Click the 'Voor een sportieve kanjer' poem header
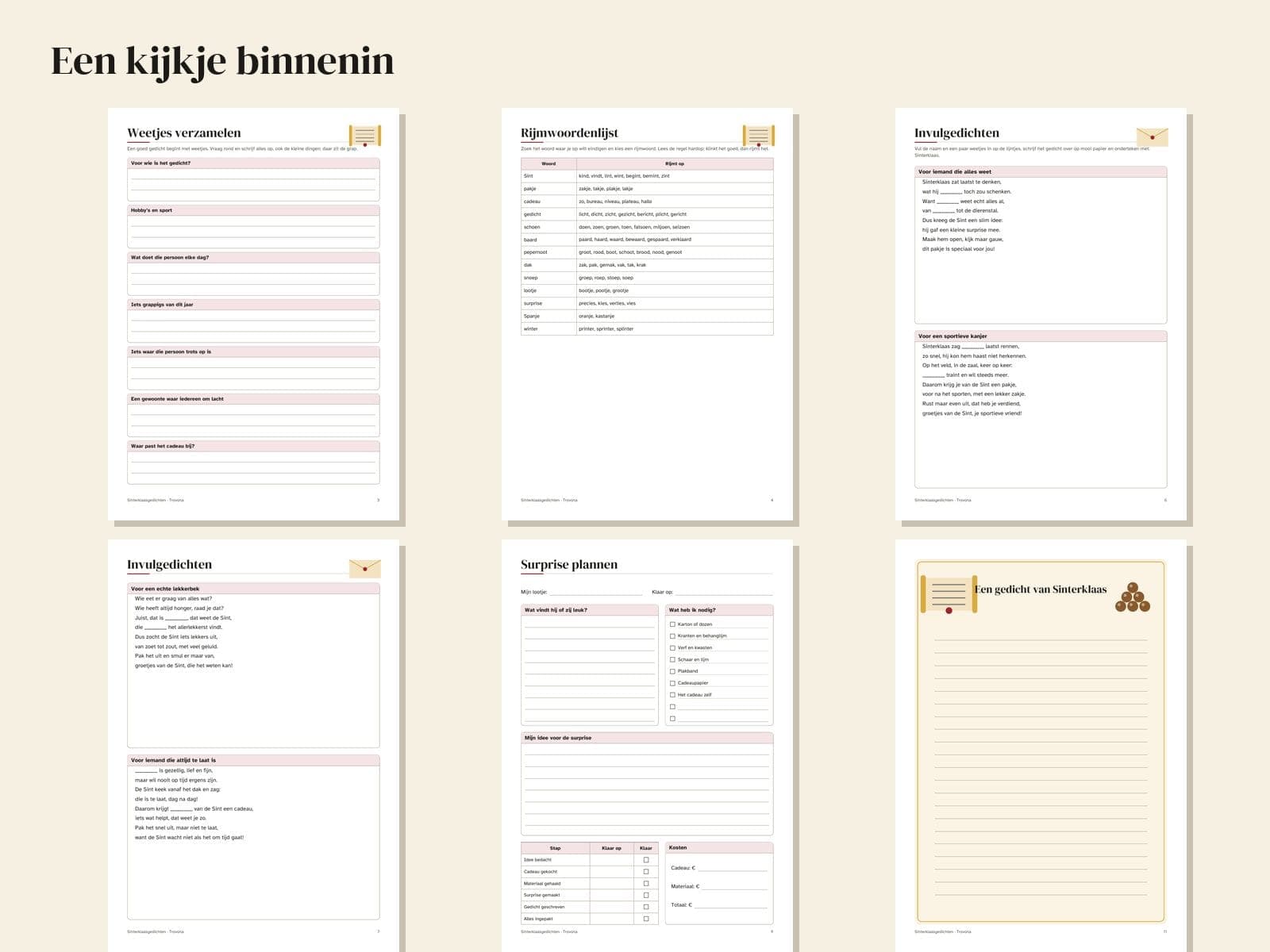This screenshot has height=952, width=1270. (x=1041, y=336)
